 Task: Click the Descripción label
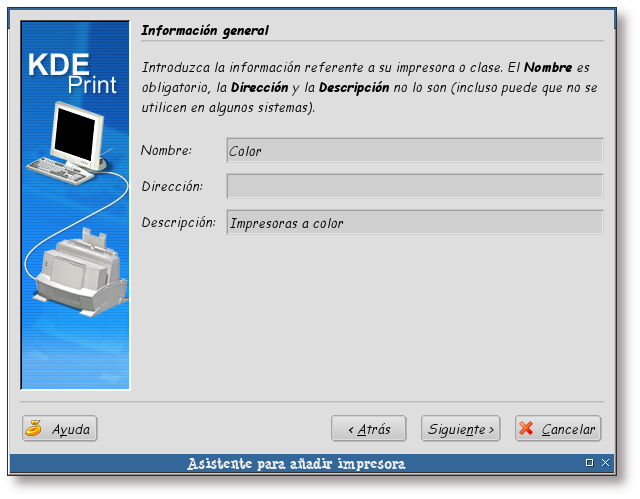click(178, 222)
